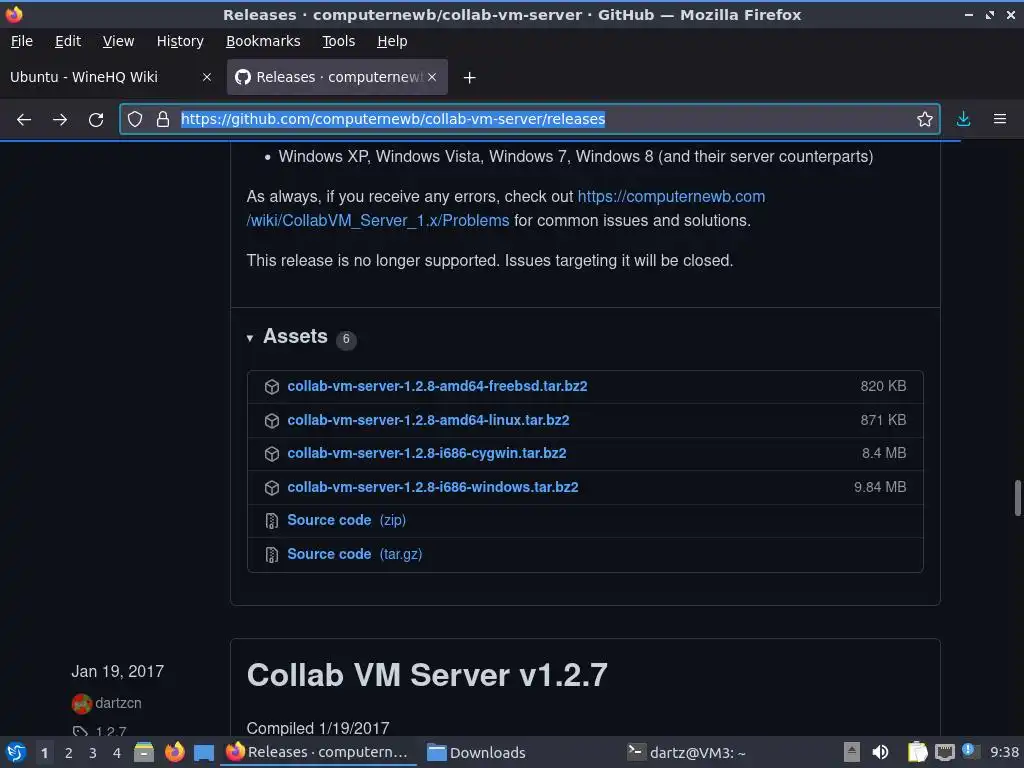Open the shield tracking protection icon
Viewport: 1024px width, 768px height.
pos(135,119)
